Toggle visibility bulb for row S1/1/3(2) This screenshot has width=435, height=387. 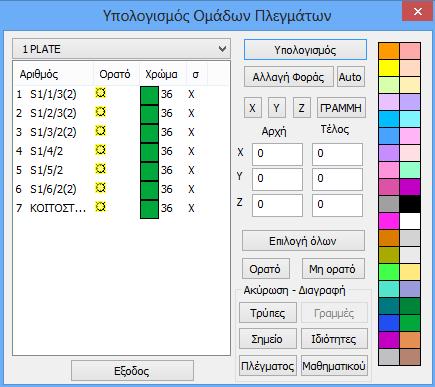point(100,93)
